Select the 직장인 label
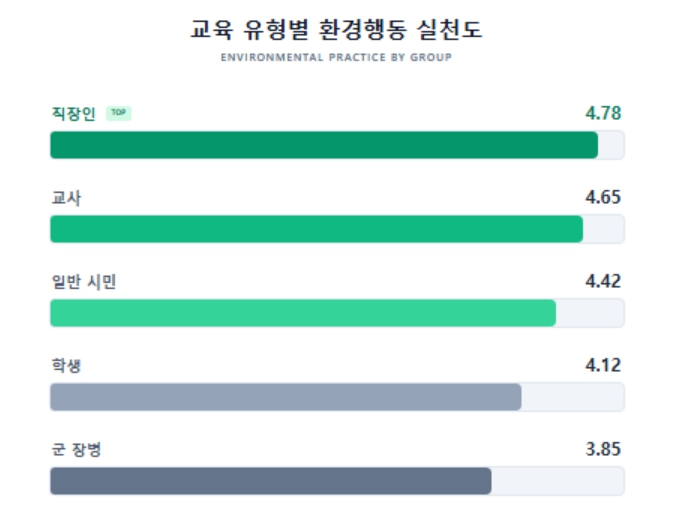The image size is (676, 532). click(x=73, y=114)
